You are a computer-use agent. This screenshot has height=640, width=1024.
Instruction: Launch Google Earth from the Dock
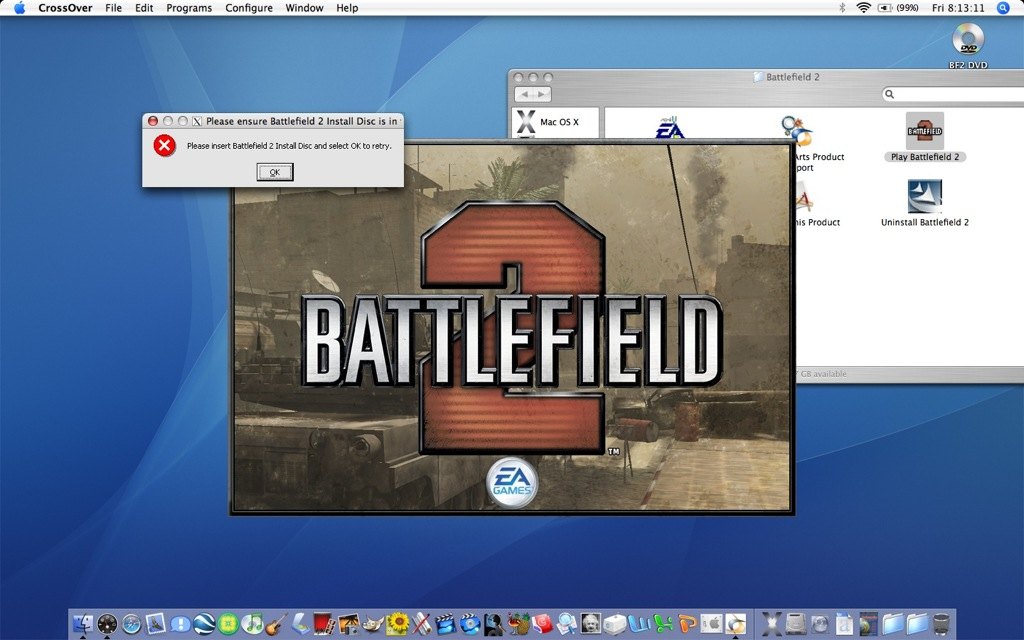[x=204, y=624]
